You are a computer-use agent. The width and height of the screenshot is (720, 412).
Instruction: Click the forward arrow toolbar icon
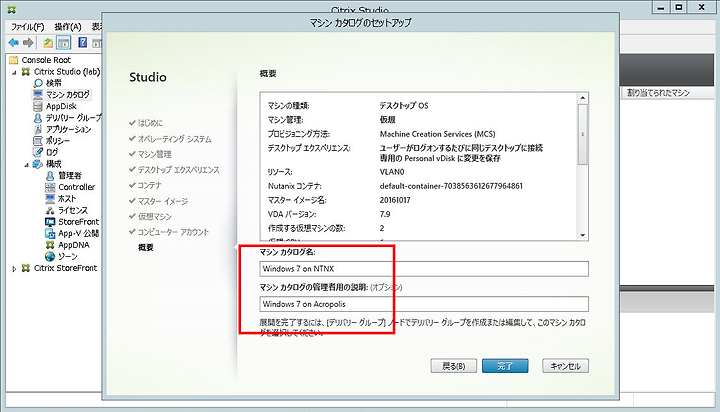[x=28, y=43]
